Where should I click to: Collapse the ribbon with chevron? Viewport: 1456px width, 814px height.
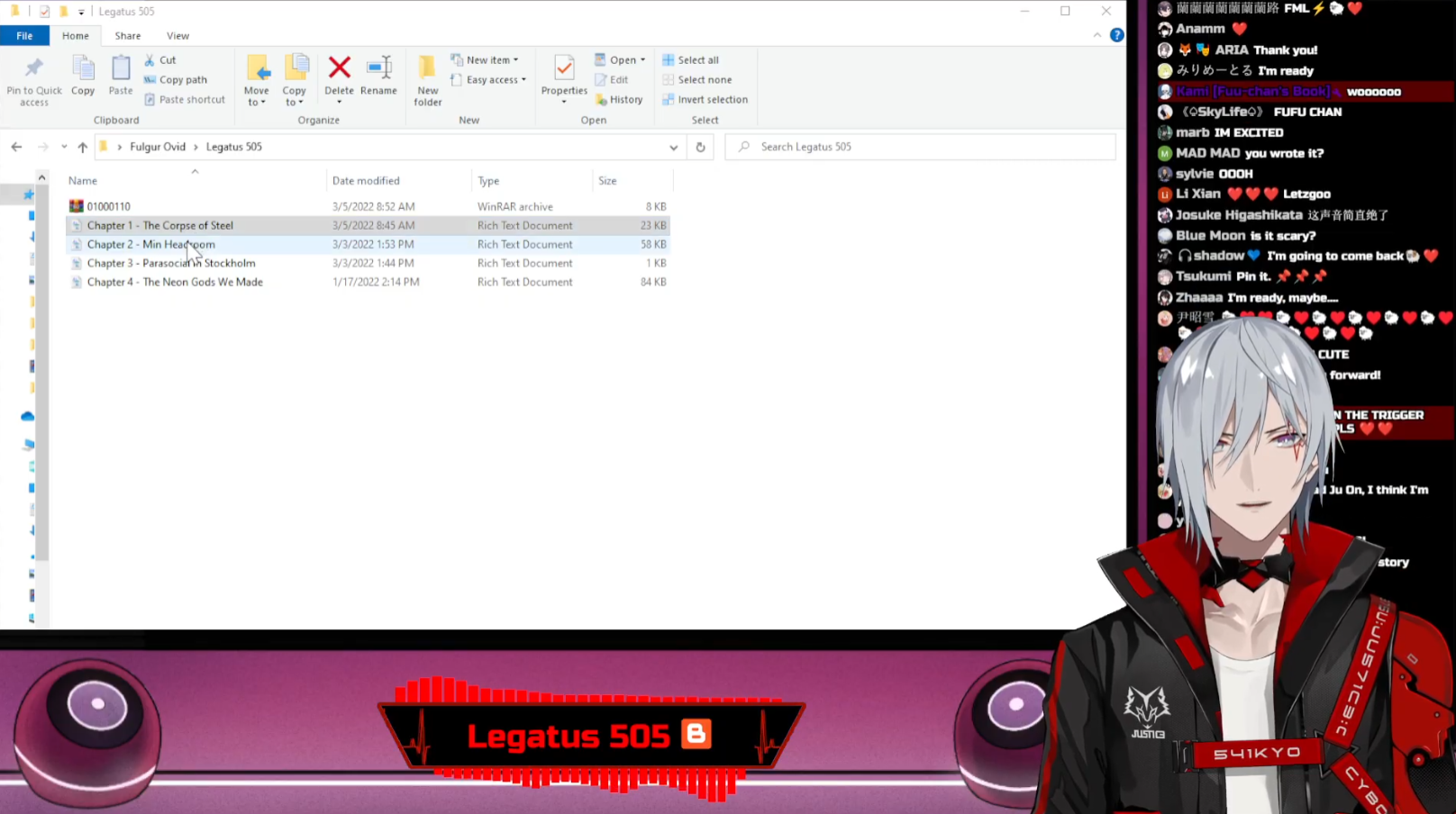point(1097,35)
